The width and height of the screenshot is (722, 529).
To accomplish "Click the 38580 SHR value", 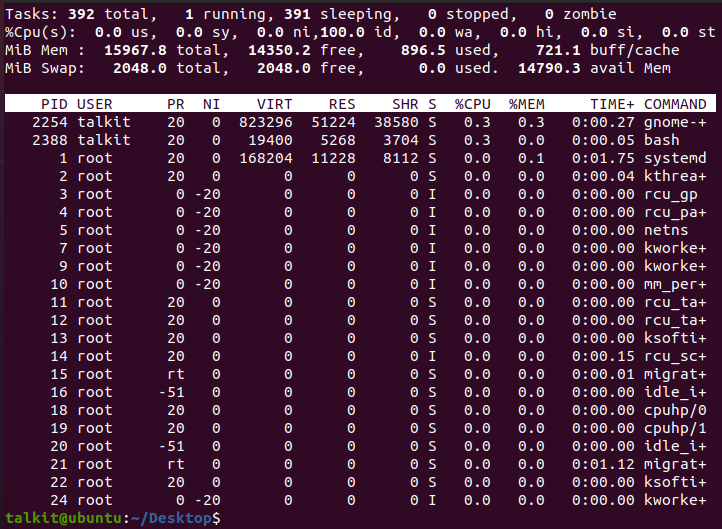I will click(396, 122).
